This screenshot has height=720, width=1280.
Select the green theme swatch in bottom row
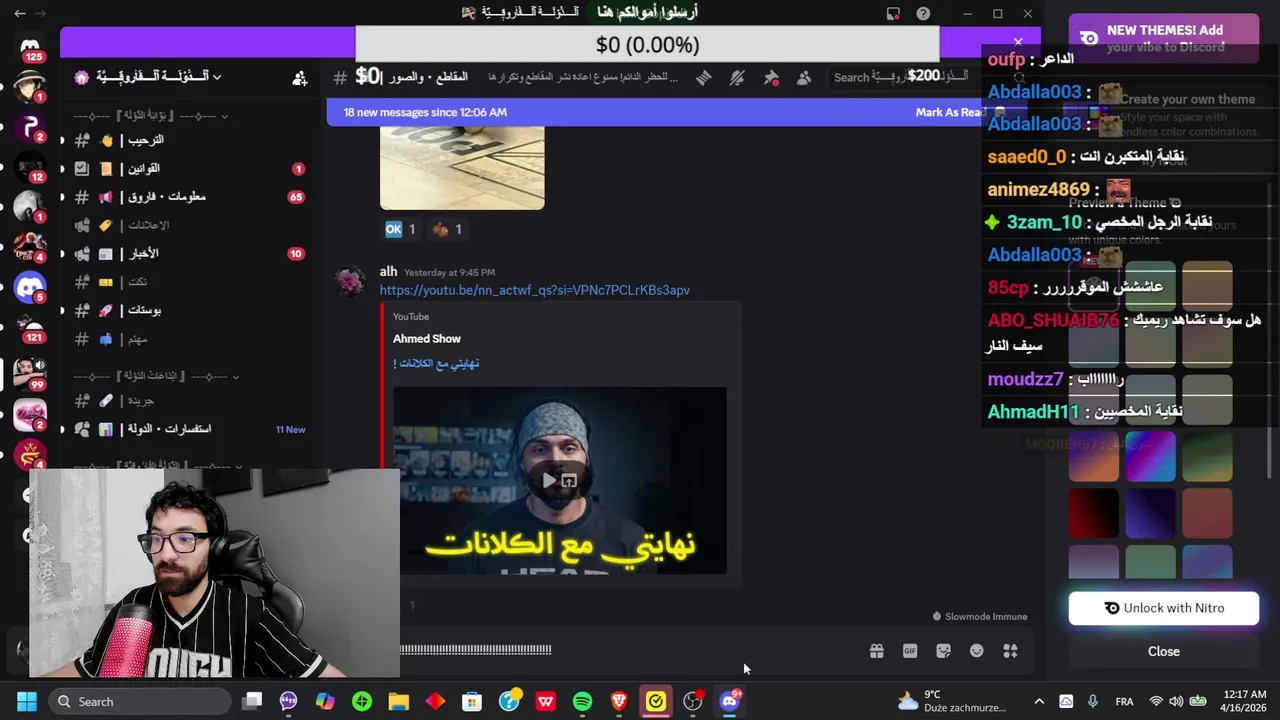pyautogui.click(x=1150, y=560)
